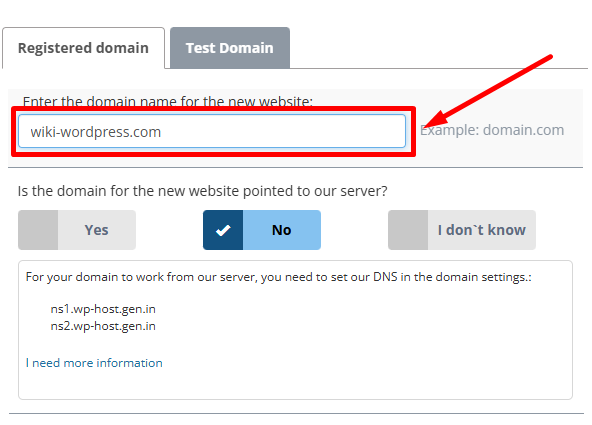Click the domain name input field
592x425 pixels.
tap(212, 131)
